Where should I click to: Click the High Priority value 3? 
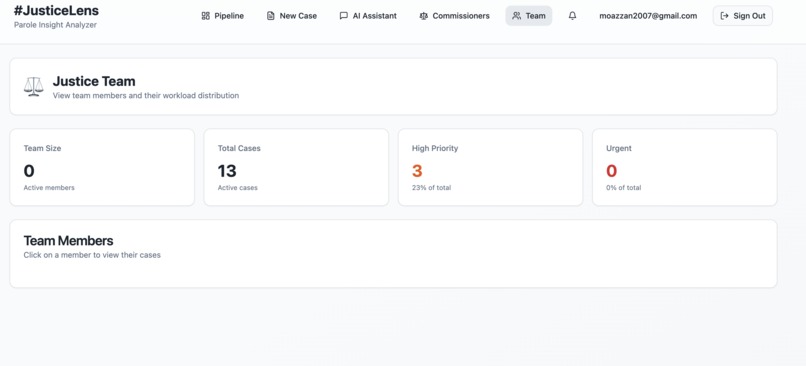[x=417, y=171]
